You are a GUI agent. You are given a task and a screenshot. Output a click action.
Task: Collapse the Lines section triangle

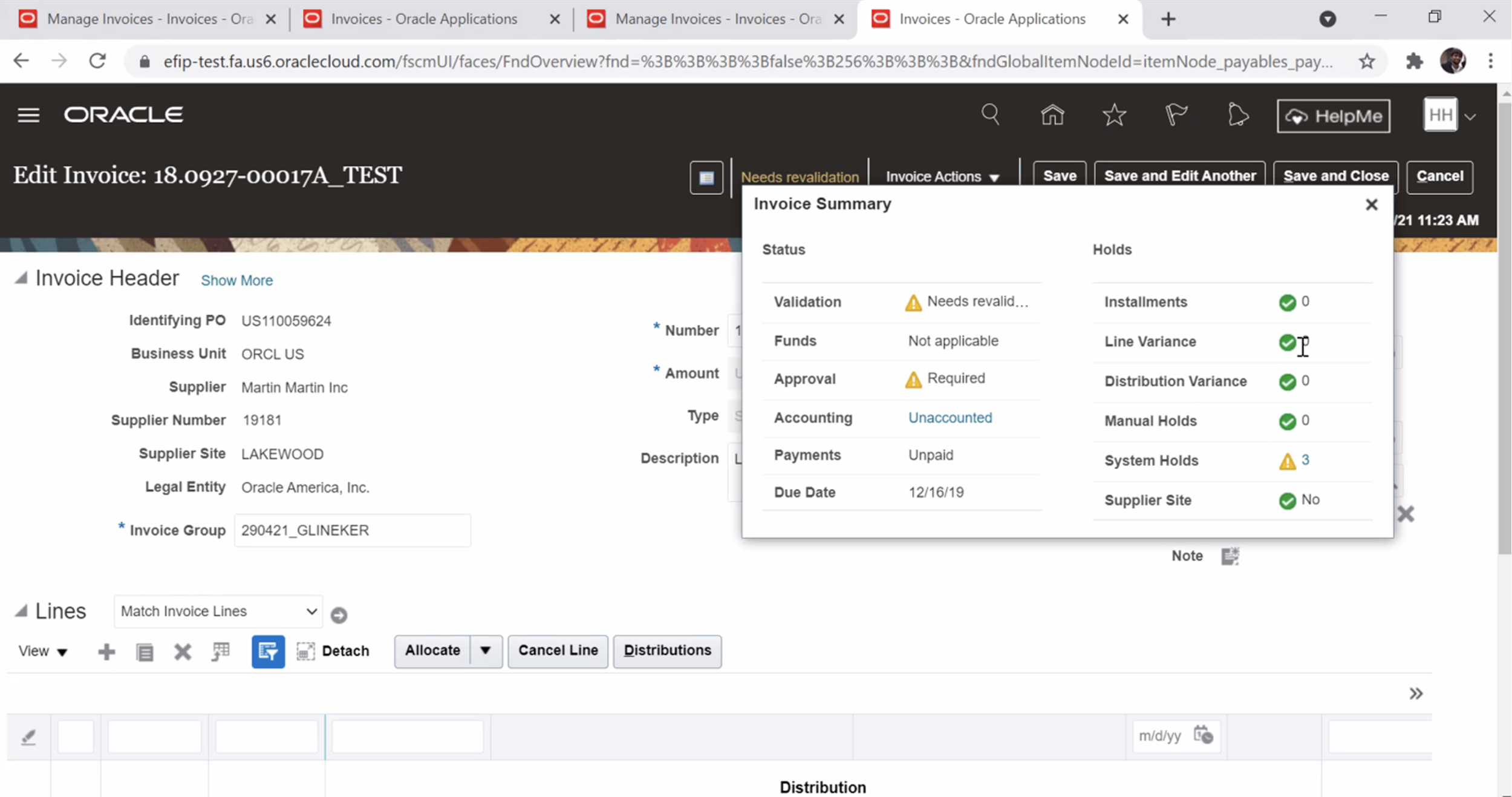pyautogui.click(x=21, y=611)
